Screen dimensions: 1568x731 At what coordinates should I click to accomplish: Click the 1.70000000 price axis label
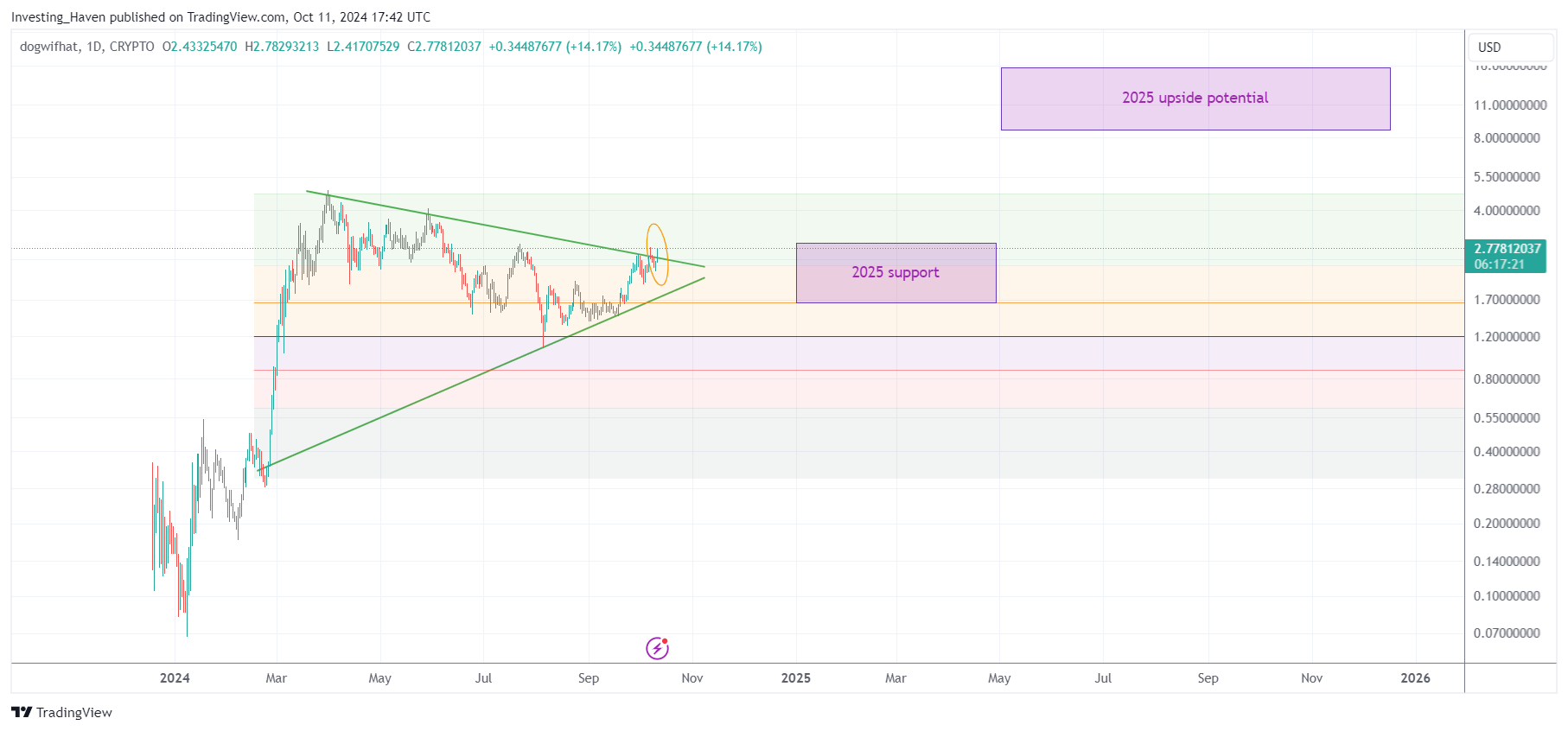pyautogui.click(x=1507, y=300)
